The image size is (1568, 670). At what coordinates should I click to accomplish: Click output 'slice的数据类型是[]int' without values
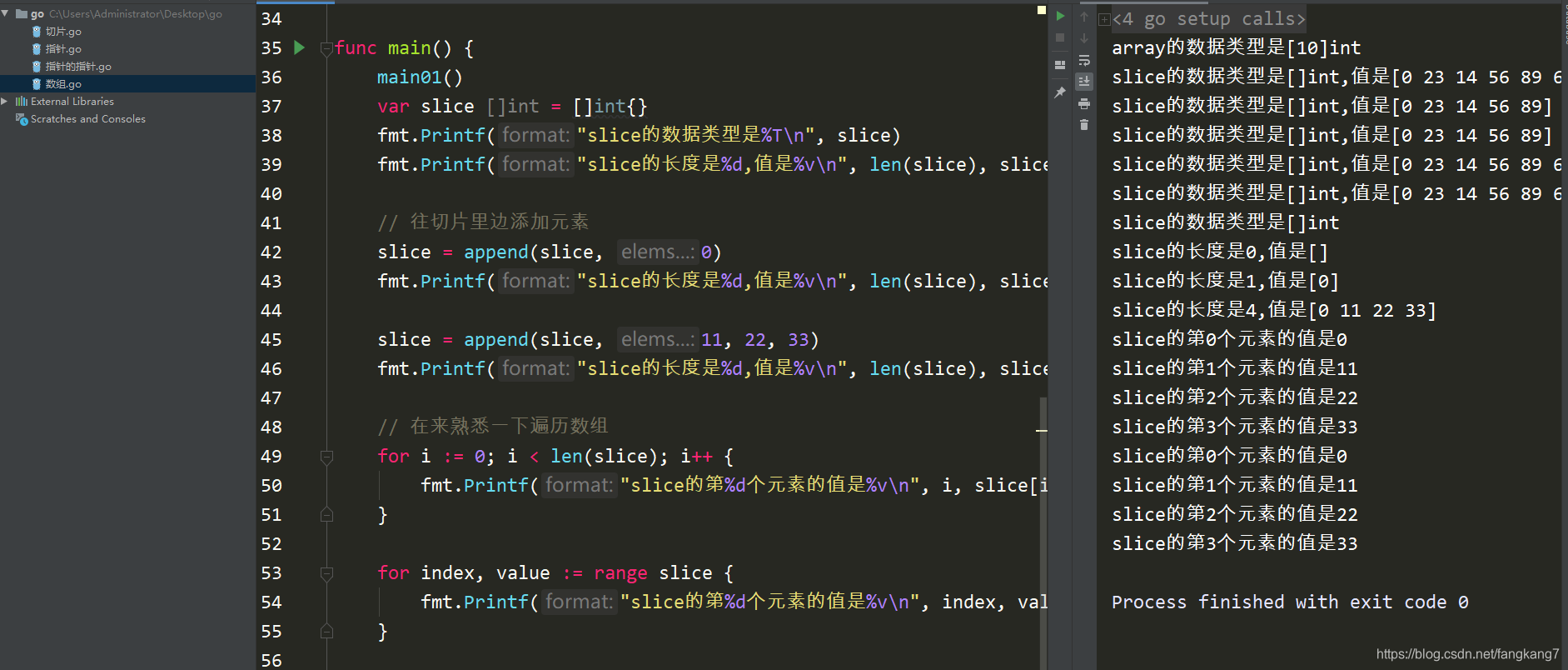coord(1226,223)
